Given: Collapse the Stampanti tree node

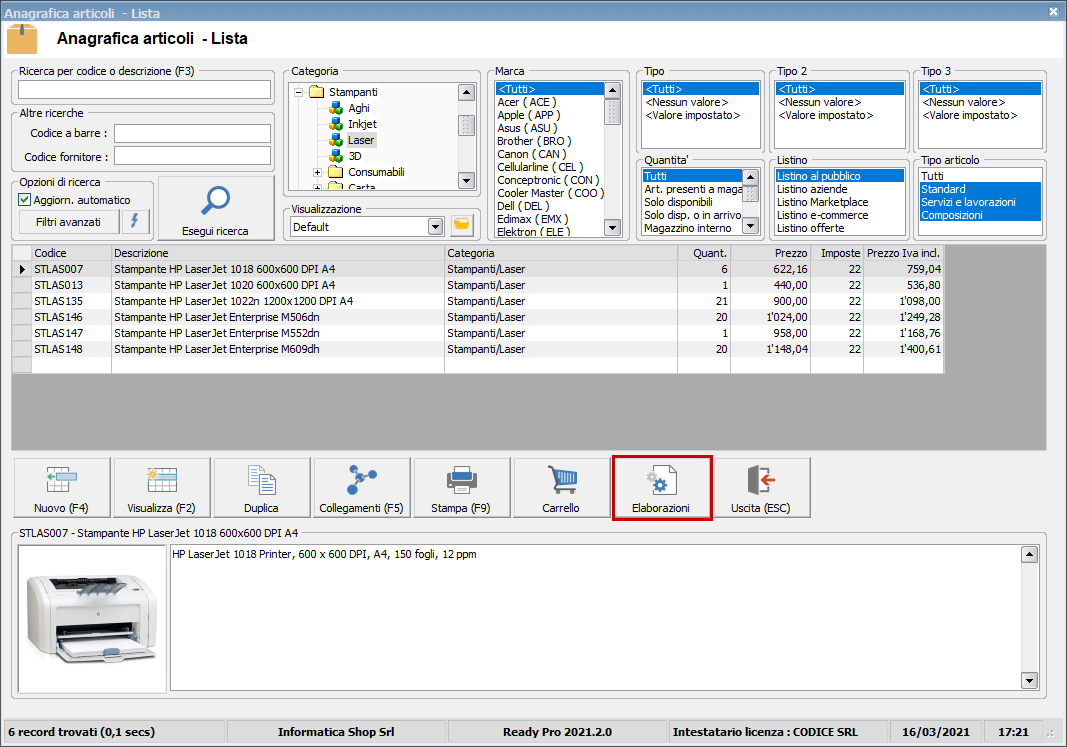Looking at the screenshot, I should pyautogui.click(x=298, y=92).
